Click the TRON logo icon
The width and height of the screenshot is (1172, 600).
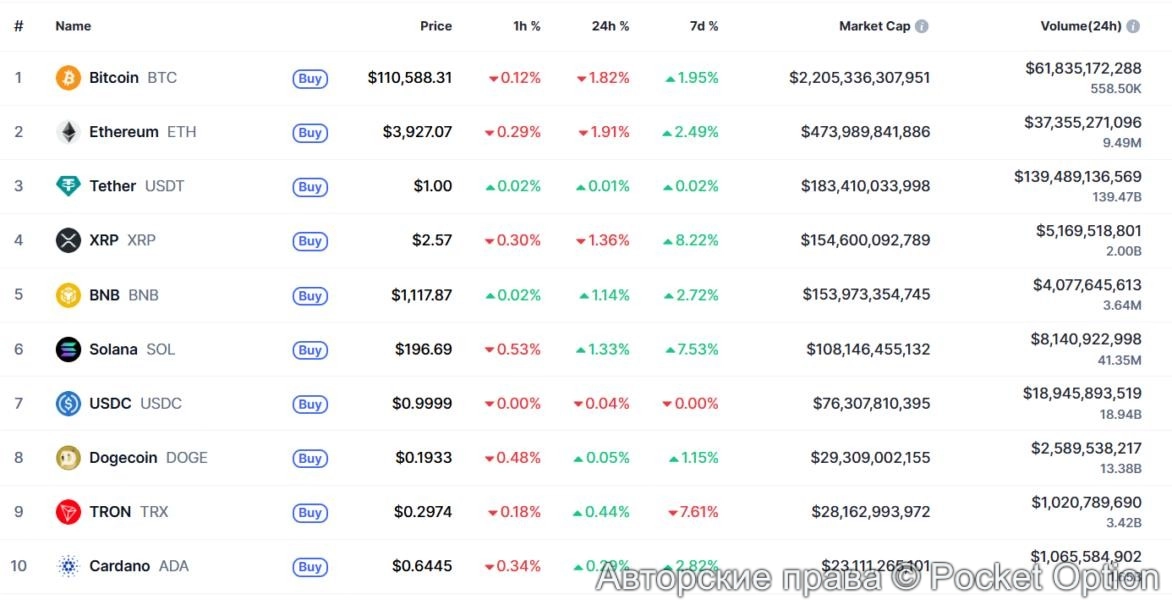point(68,512)
